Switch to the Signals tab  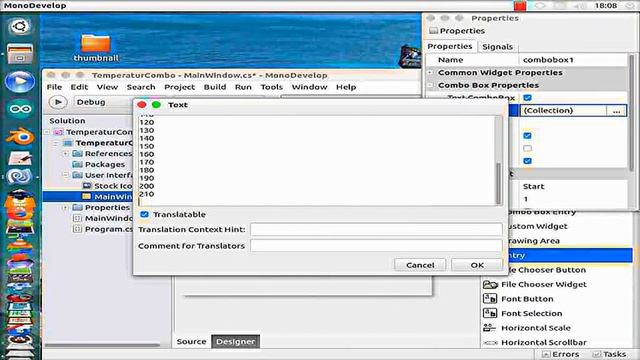[x=497, y=47]
